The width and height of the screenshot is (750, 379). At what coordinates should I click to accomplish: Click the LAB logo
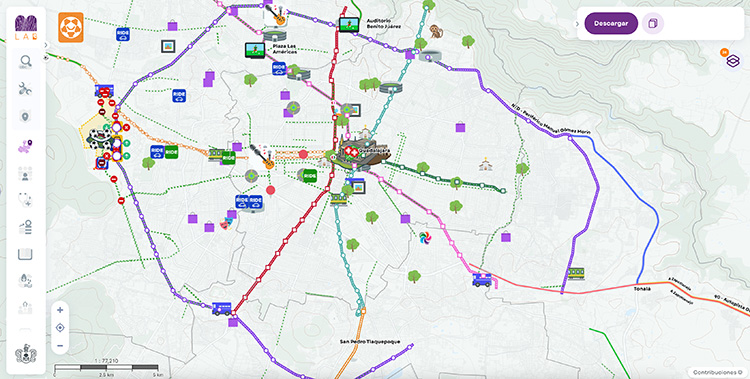[26, 28]
